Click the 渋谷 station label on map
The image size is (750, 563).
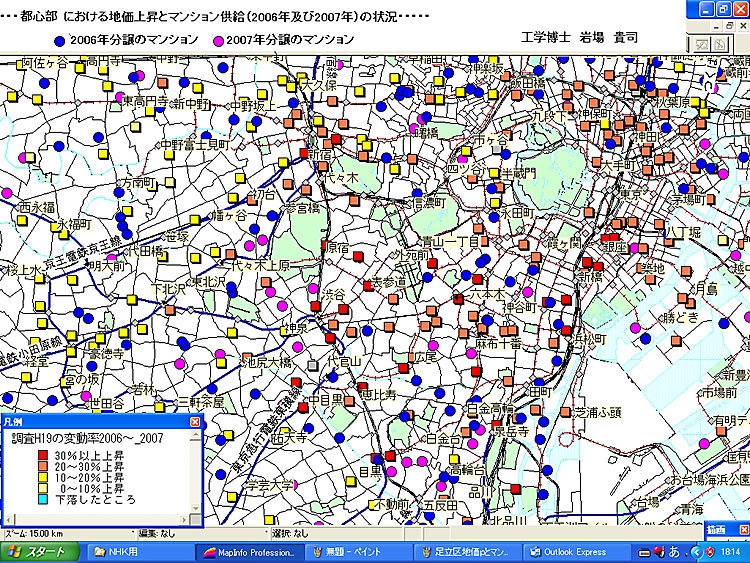coord(333,295)
